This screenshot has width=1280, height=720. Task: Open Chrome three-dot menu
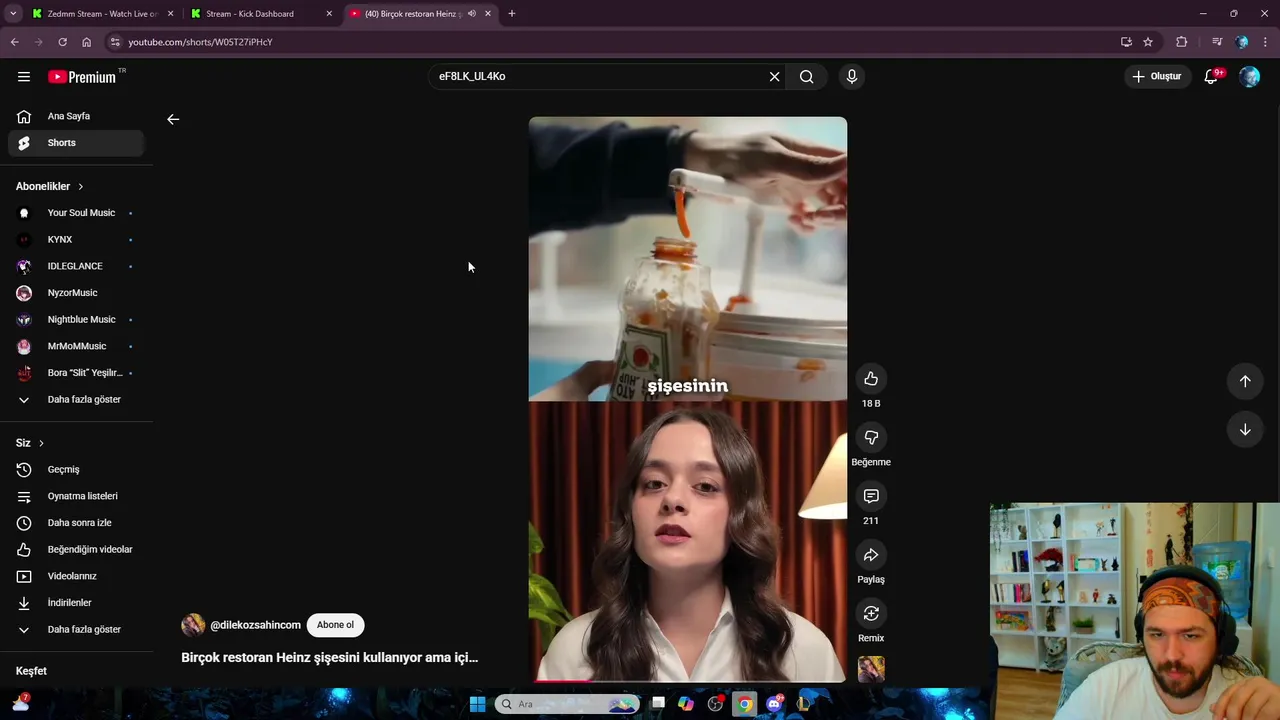[1266, 42]
